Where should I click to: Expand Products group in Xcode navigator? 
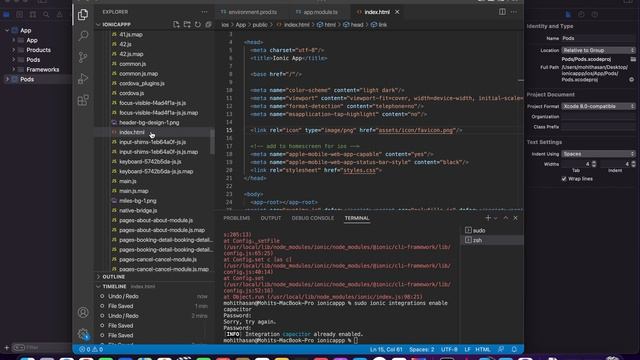(x=14, y=50)
